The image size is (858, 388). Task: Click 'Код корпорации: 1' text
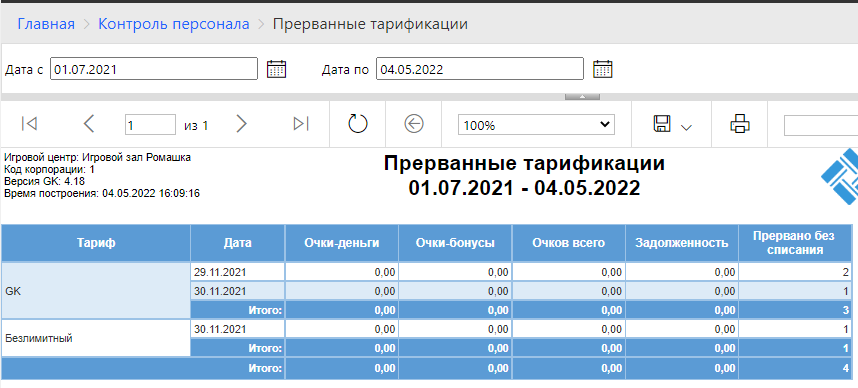(49, 169)
